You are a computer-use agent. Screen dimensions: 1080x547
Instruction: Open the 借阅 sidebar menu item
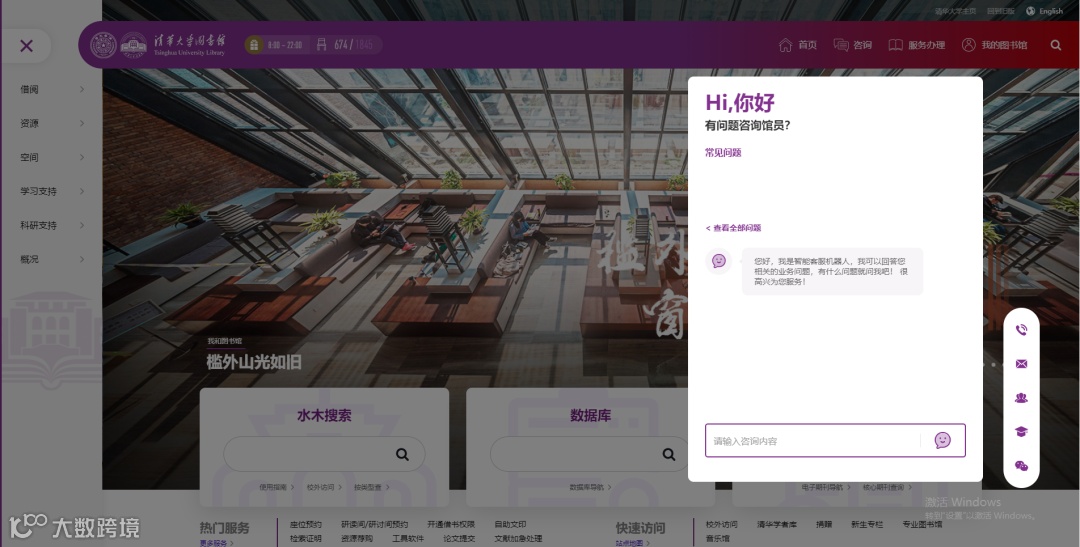pyautogui.click(x=29, y=89)
